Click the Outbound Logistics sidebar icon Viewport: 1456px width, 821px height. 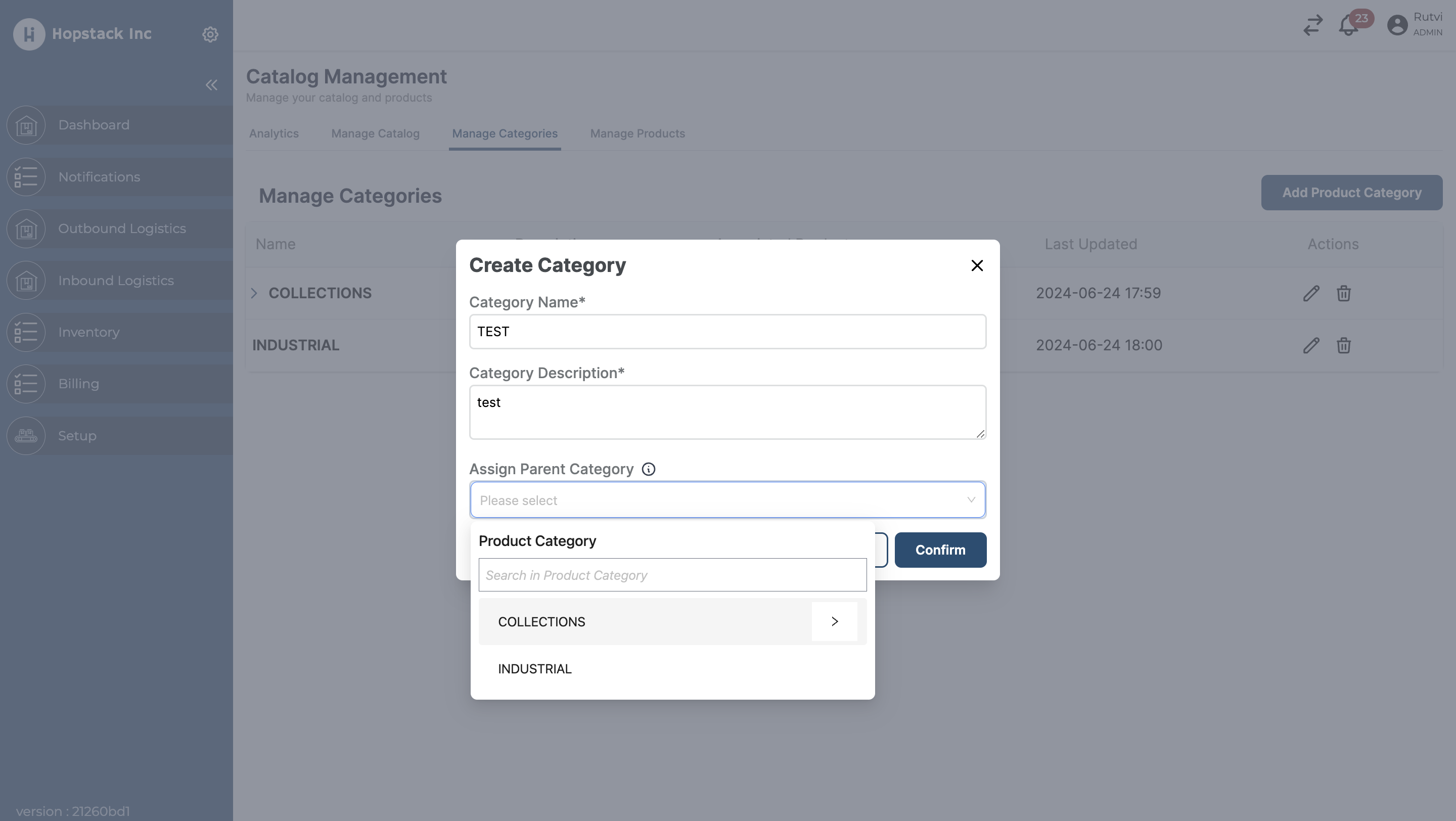click(x=26, y=228)
